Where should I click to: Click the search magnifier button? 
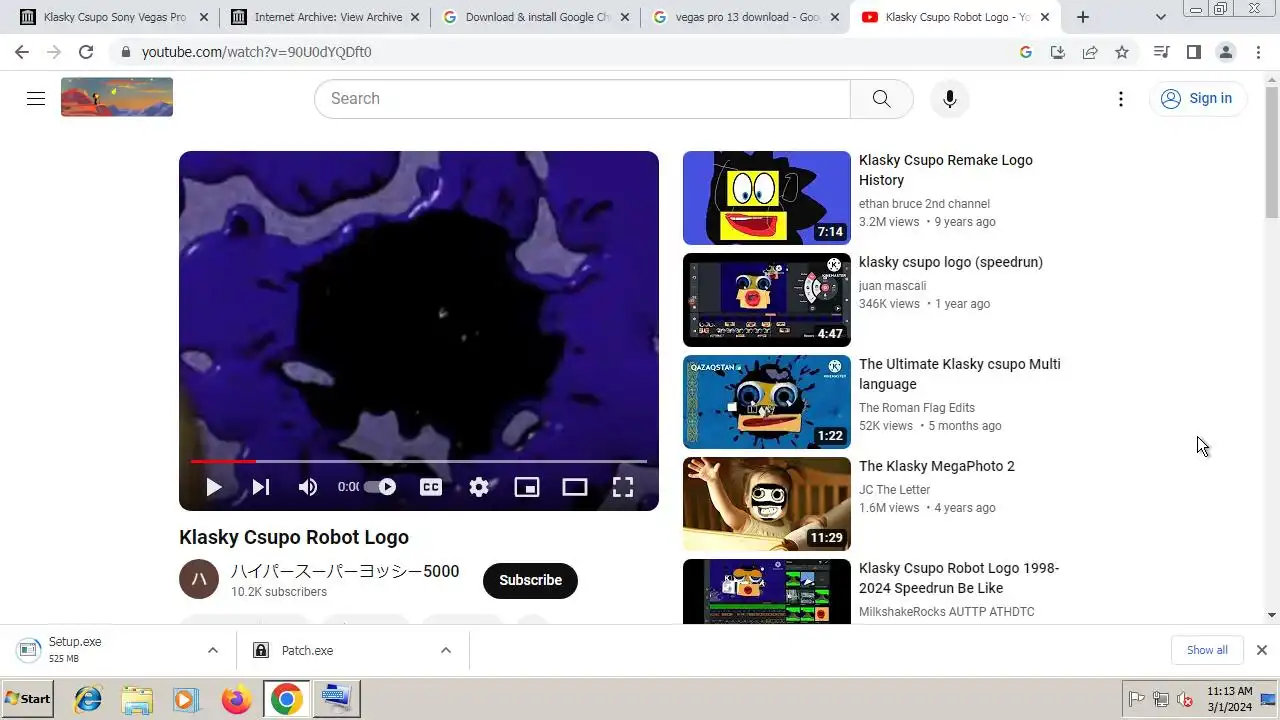881,99
